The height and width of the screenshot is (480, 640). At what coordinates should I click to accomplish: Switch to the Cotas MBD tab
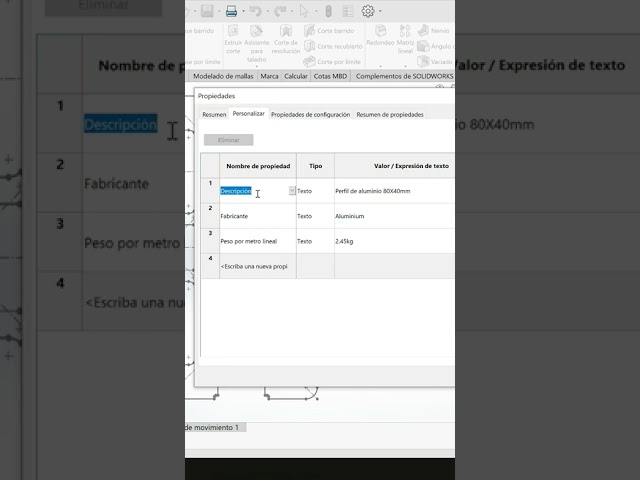tap(330, 76)
